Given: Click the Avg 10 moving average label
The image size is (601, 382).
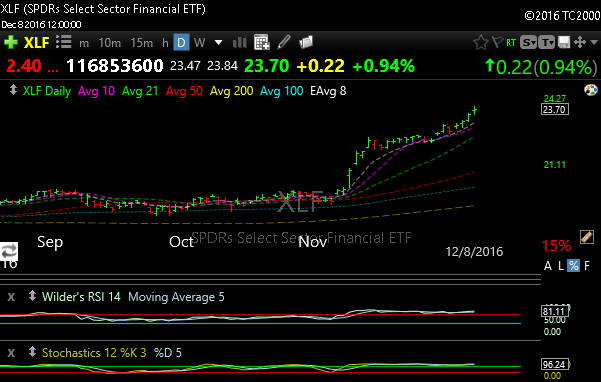Looking at the screenshot, I should (x=97, y=91).
